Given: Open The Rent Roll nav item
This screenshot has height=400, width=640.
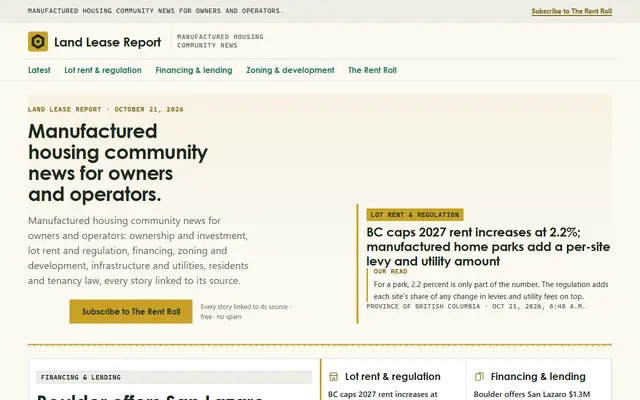Looking at the screenshot, I should [x=372, y=70].
